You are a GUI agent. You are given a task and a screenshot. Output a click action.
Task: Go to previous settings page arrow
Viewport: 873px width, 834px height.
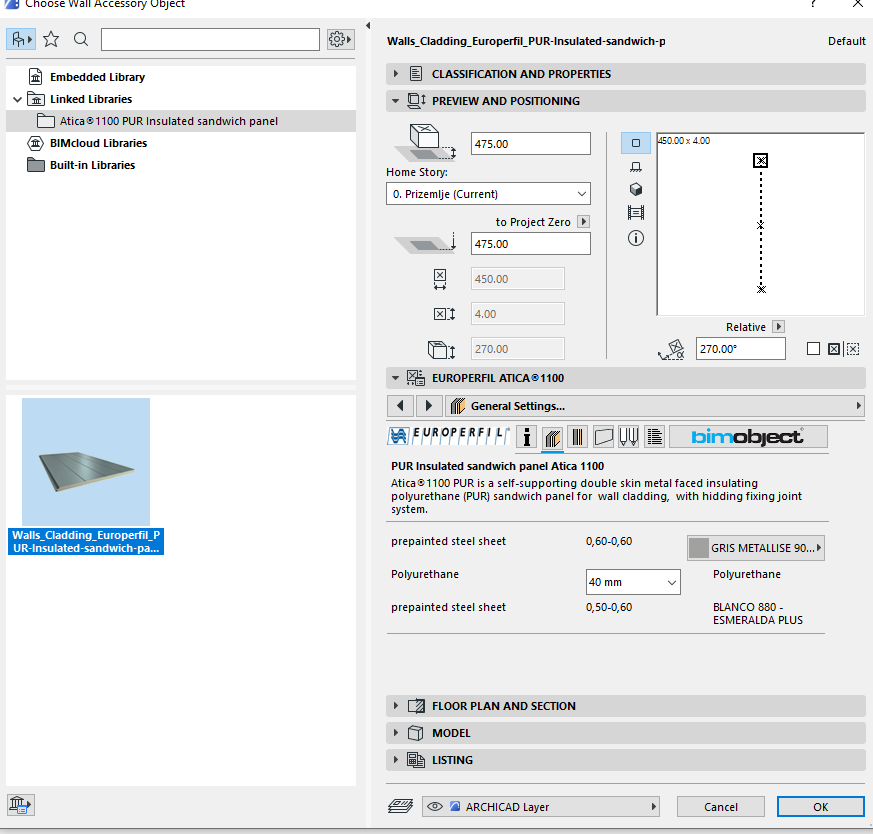(x=400, y=406)
